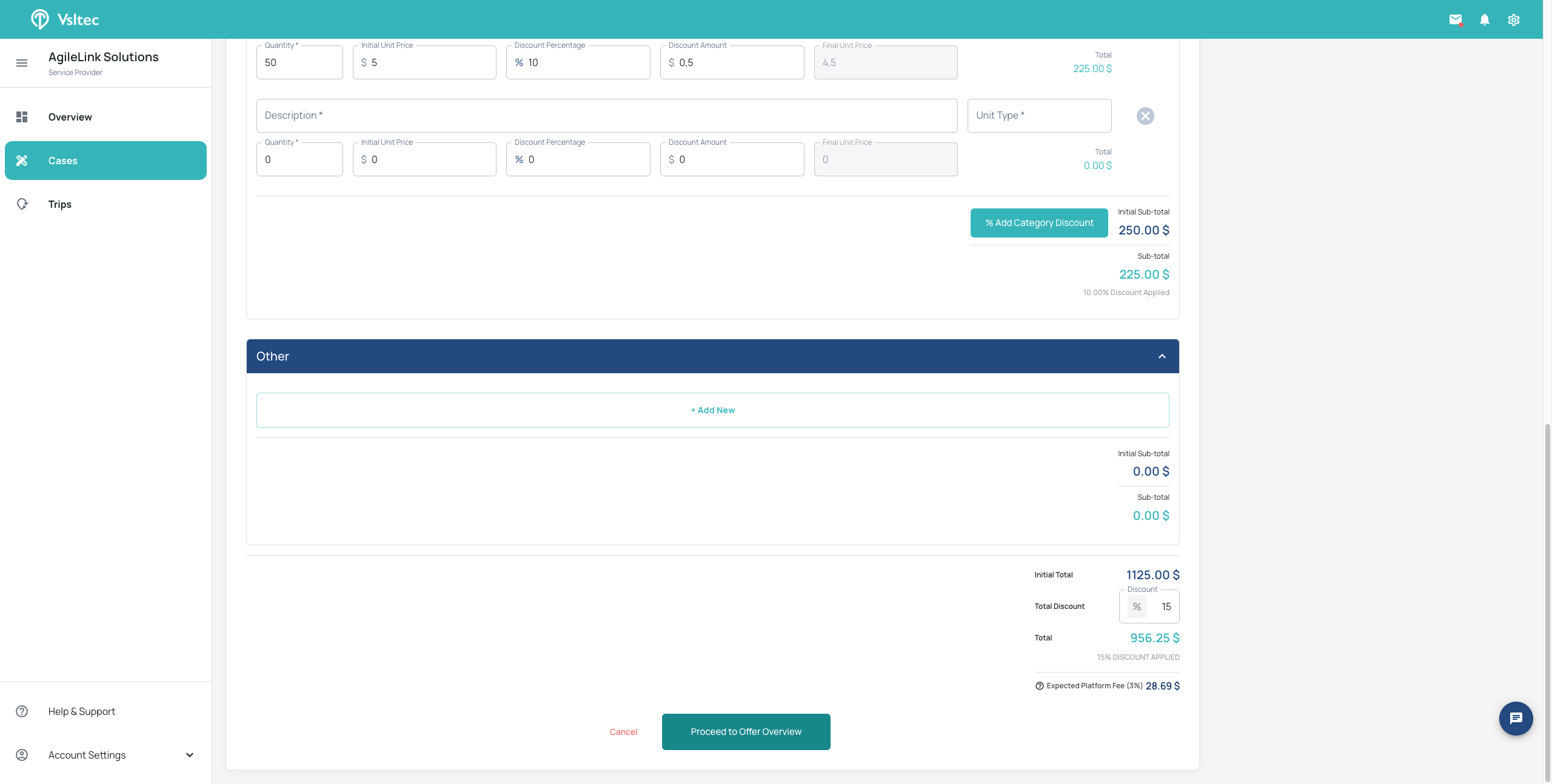
Task: Open the settings gear icon
Action: (1513, 19)
